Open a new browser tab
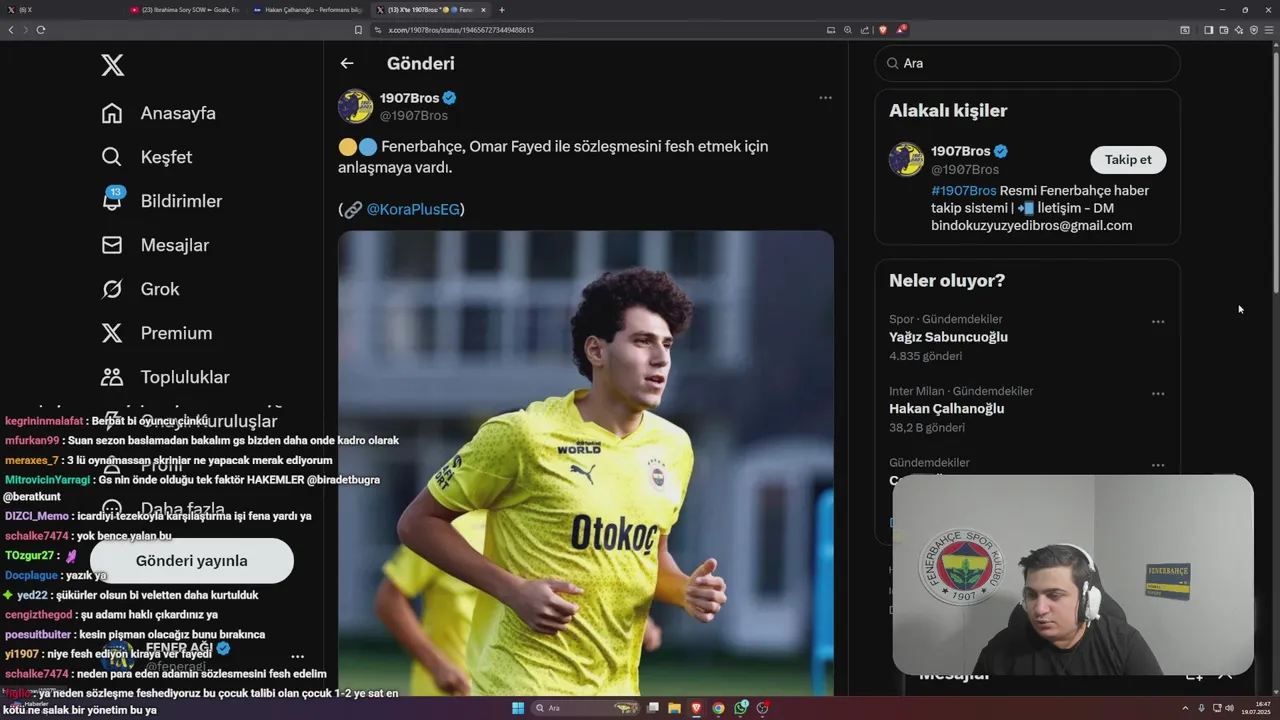Image resolution: width=1280 pixels, height=720 pixels. (x=502, y=10)
